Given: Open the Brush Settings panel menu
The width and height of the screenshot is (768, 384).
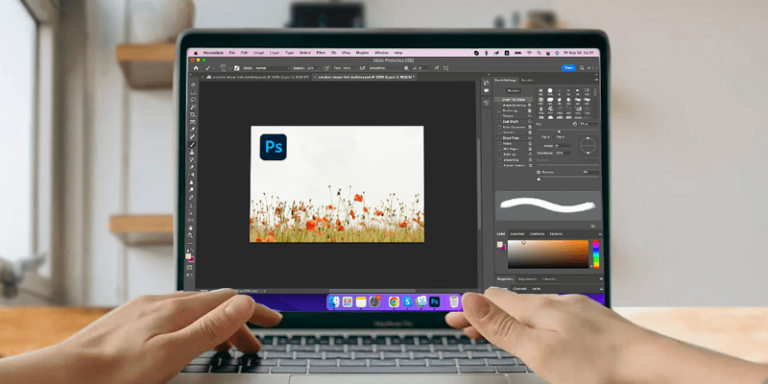Looking at the screenshot, I should coord(596,80).
